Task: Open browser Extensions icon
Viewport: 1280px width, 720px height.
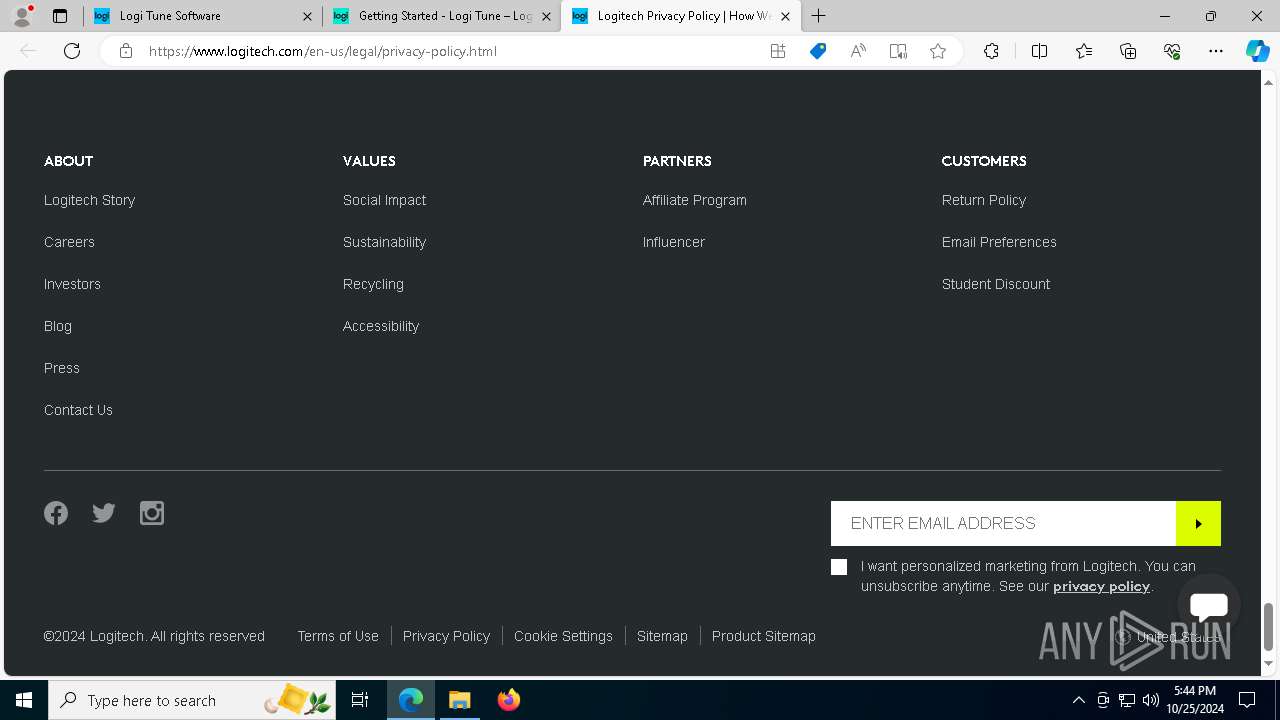Action: pyautogui.click(x=991, y=51)
